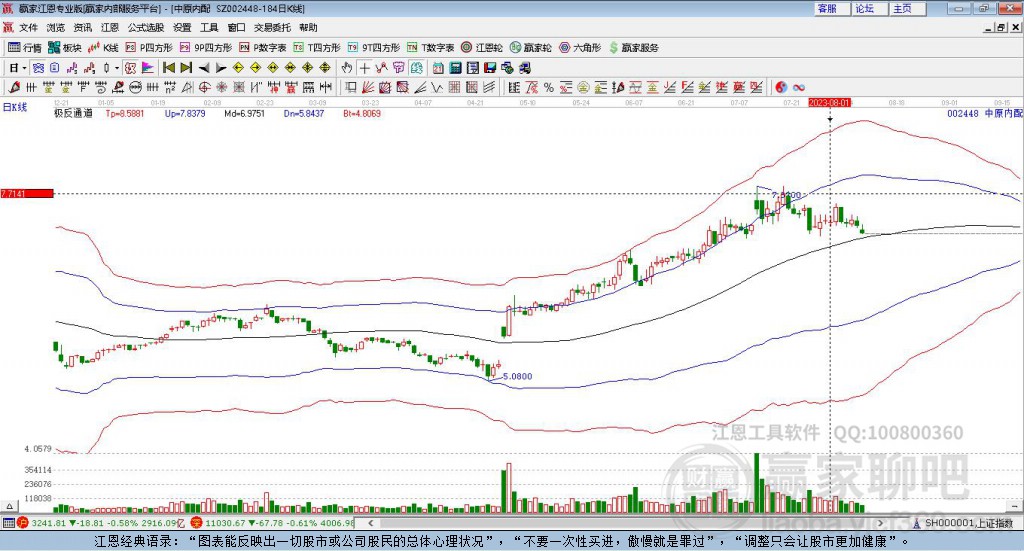Open the 浏览 menu
Image resolution: width=1024 pixels, height=551 pixels.
coord(56,27)
